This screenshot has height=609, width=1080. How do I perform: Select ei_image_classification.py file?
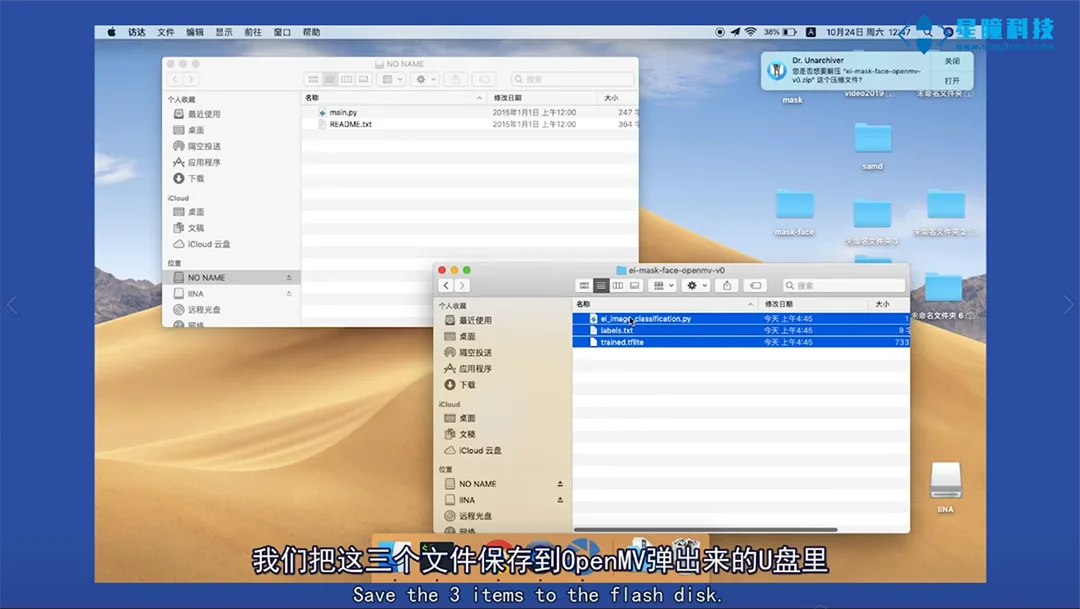point(741,318)
